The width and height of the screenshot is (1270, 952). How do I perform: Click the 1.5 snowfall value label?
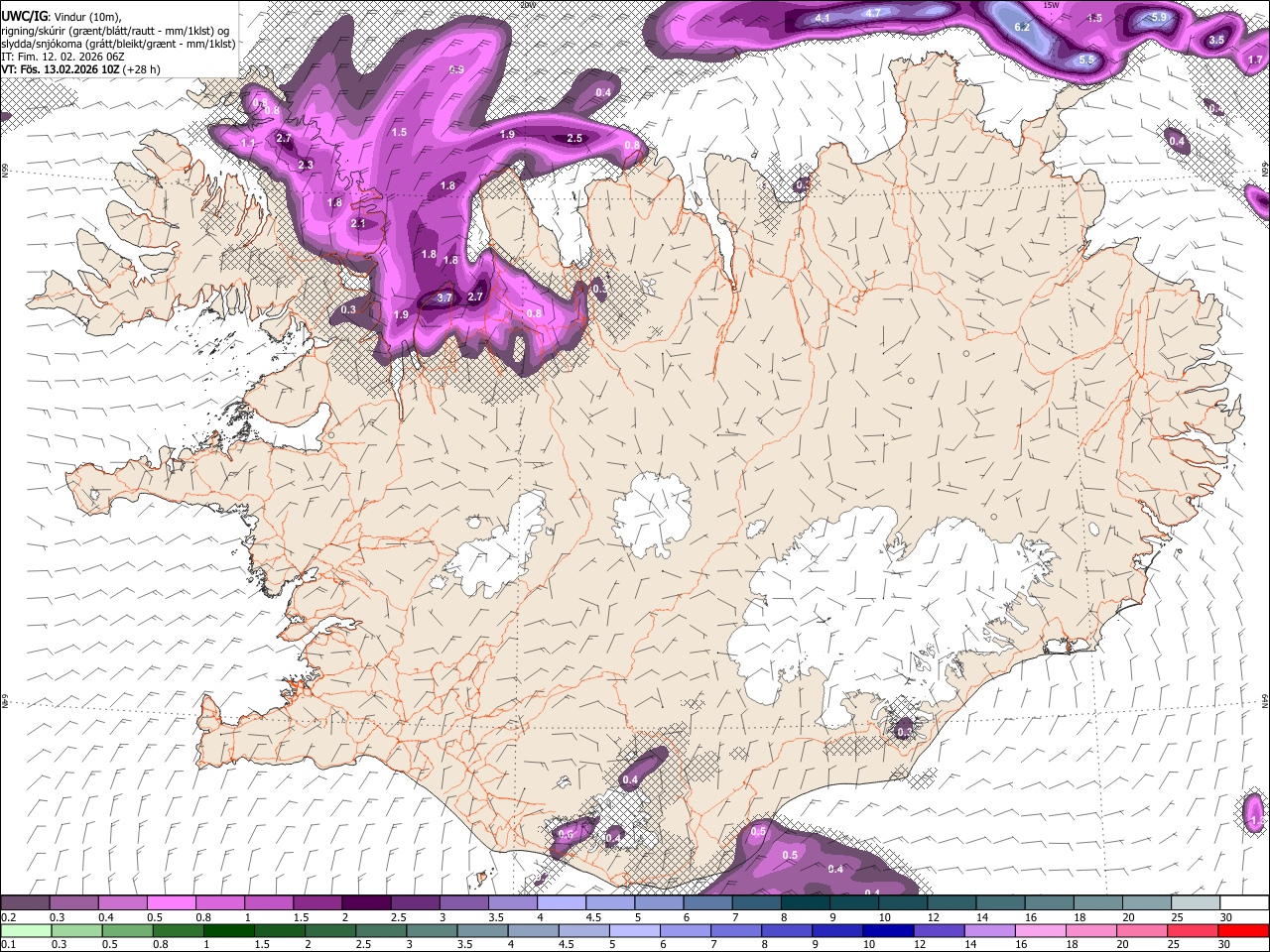click(399, 132)
